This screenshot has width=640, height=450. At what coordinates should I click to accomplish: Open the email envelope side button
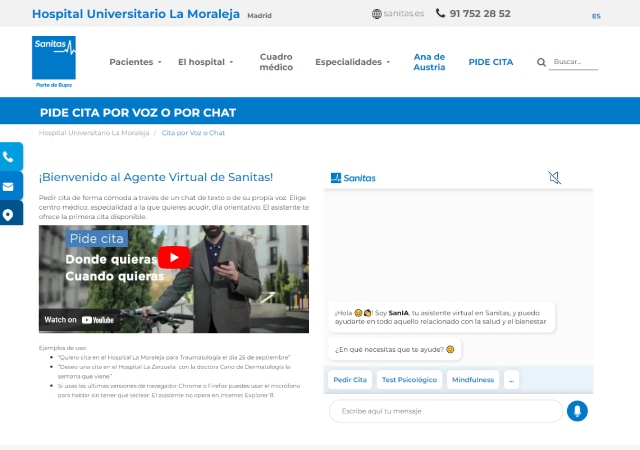pos(11,186)
